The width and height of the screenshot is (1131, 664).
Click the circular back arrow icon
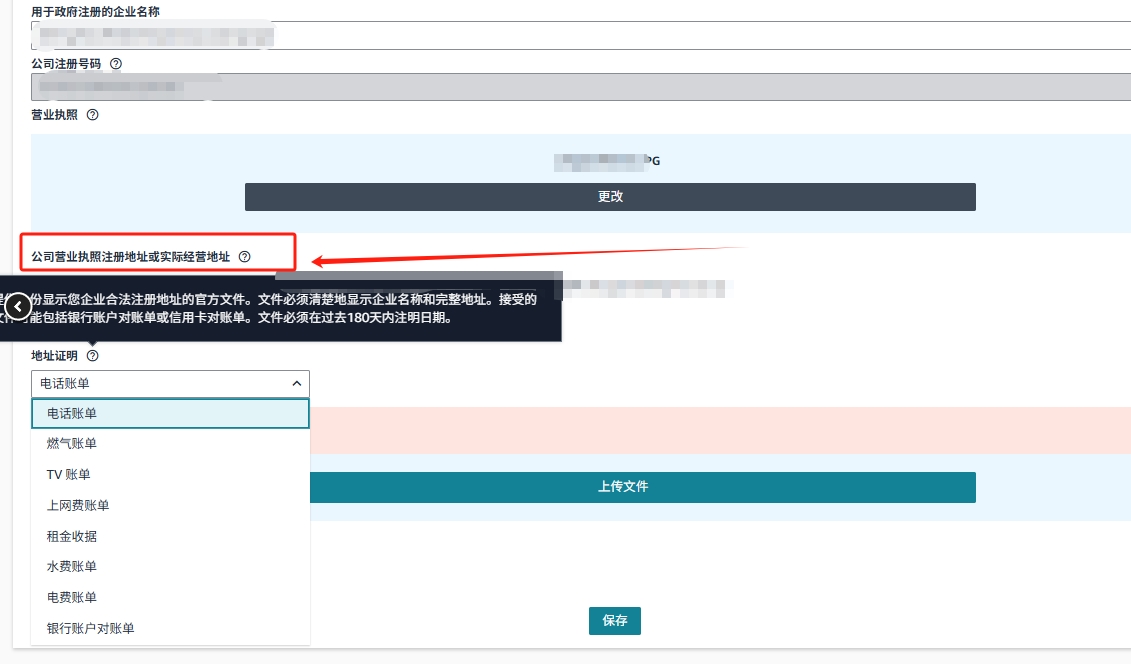(x=19, y=307)
